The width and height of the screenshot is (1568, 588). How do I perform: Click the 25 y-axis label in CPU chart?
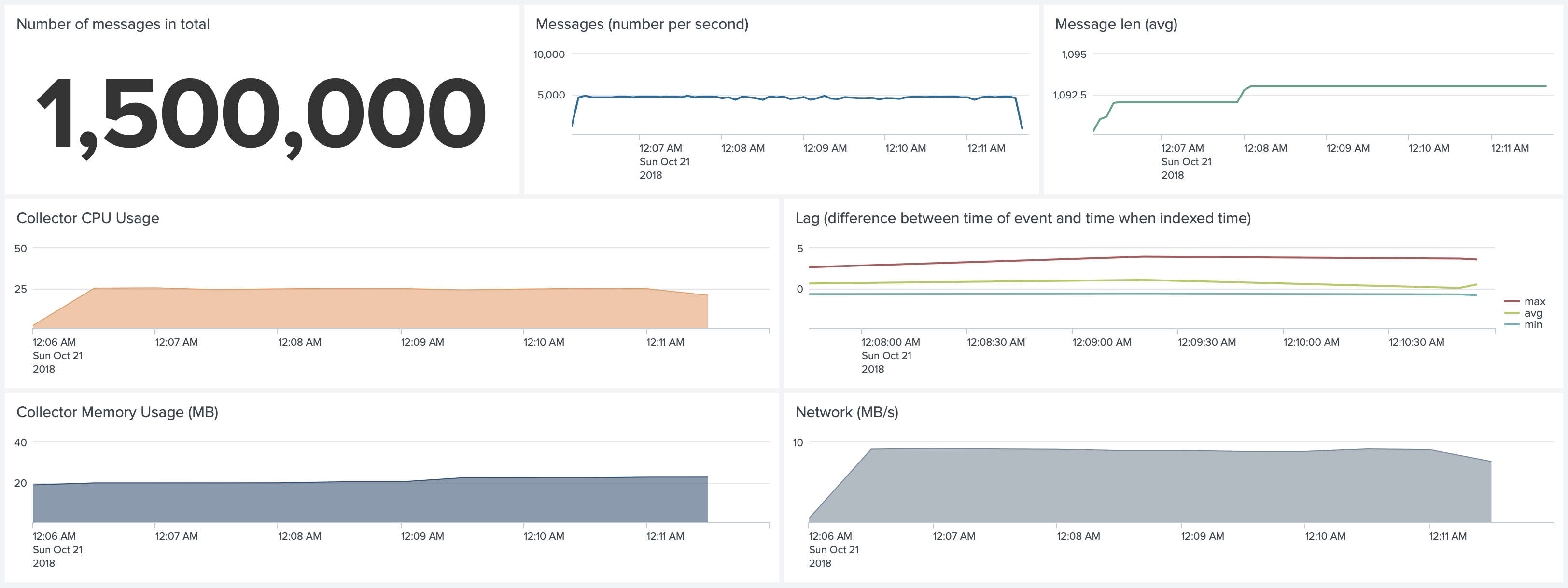coord(21,289)
